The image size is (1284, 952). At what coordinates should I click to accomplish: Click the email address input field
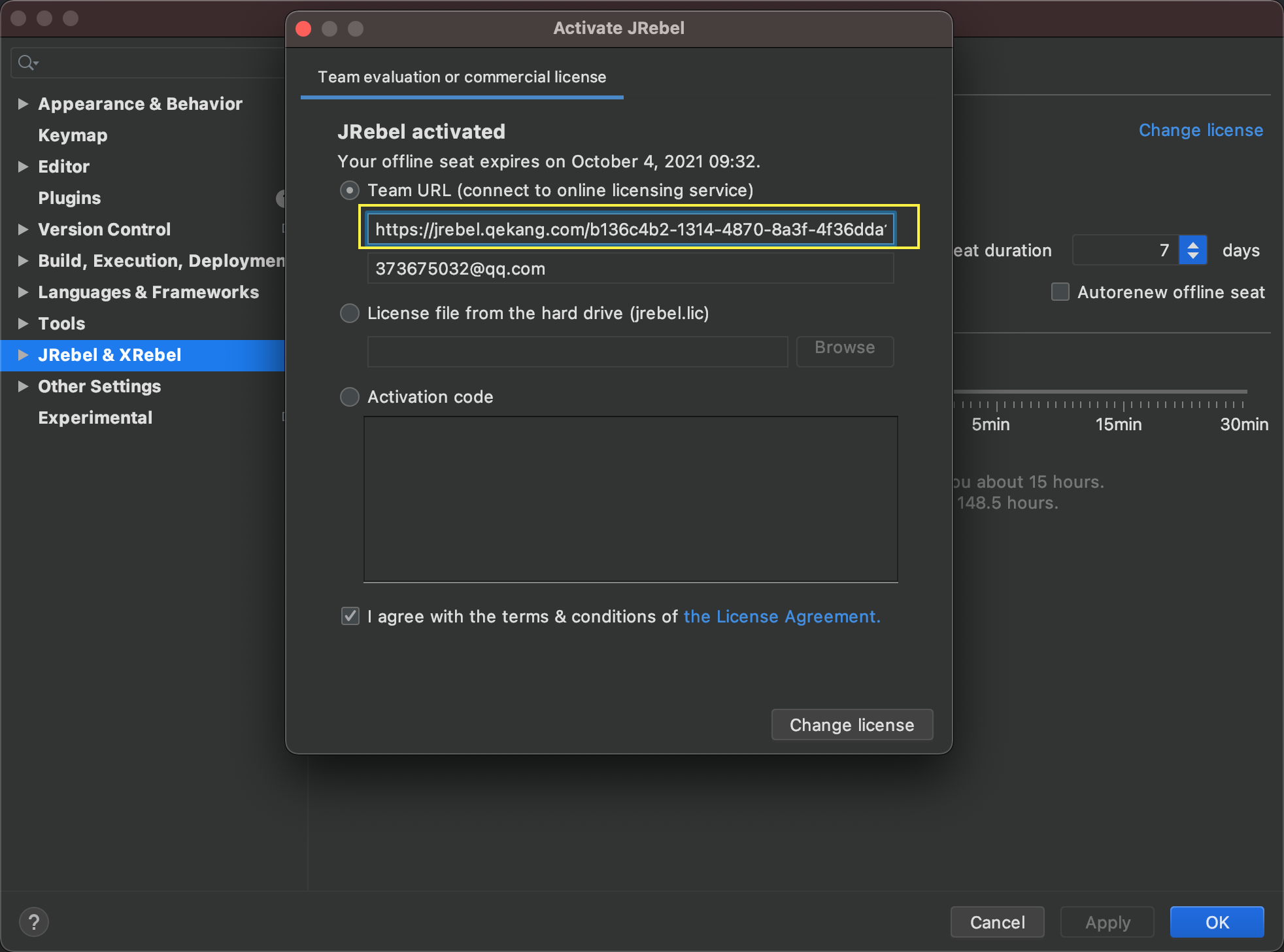pos(630,269)
